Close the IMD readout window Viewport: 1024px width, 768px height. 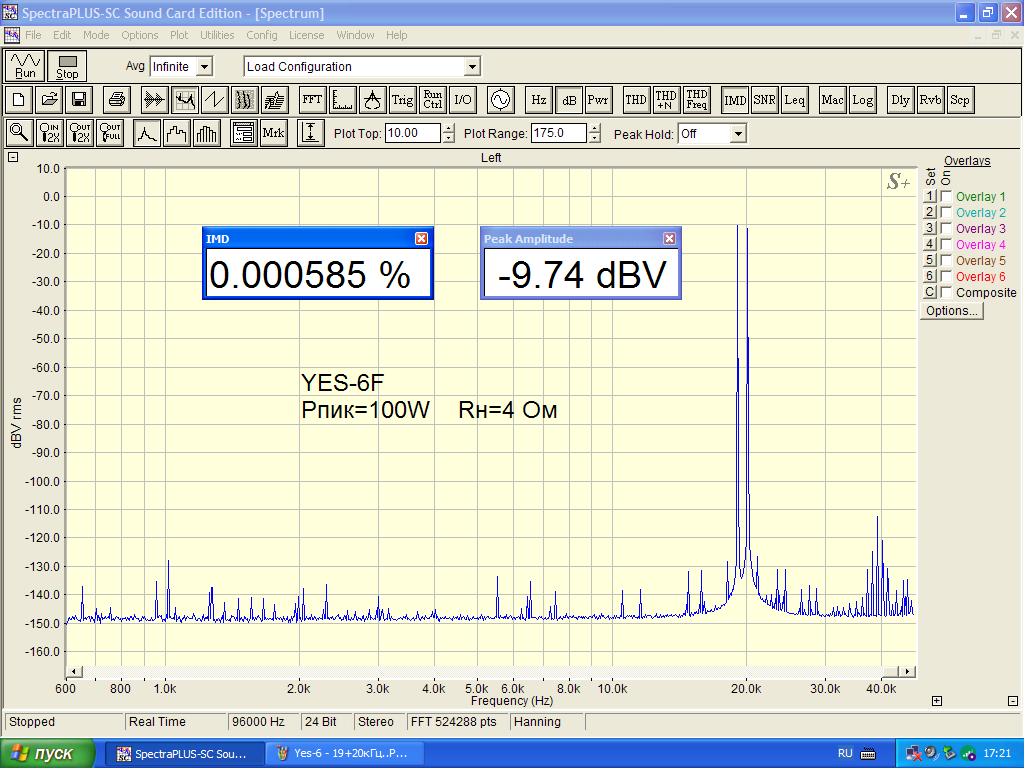[x=421, y=239]
